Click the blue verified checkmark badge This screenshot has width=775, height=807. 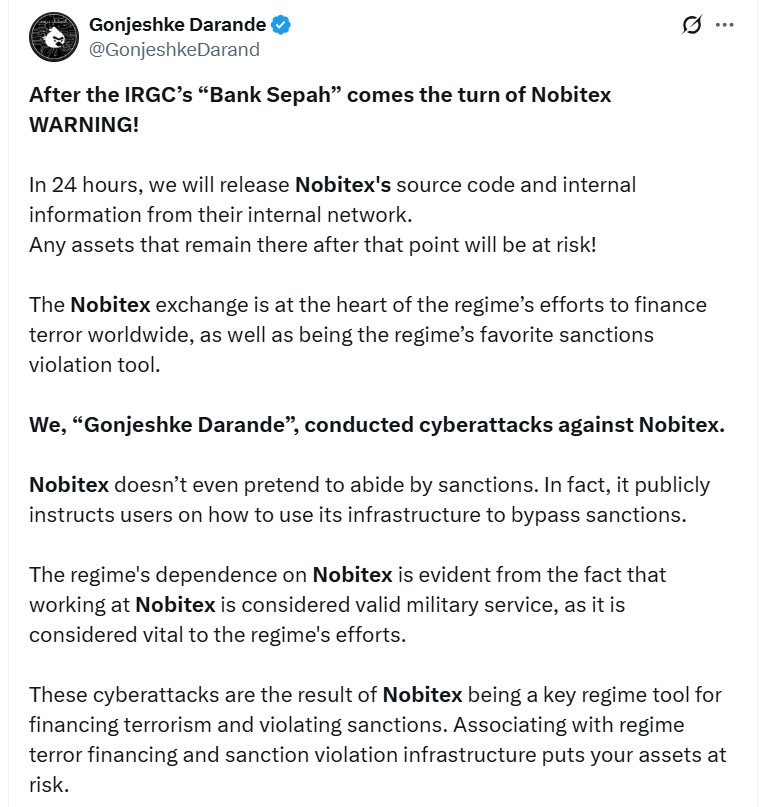pos(282,26)
